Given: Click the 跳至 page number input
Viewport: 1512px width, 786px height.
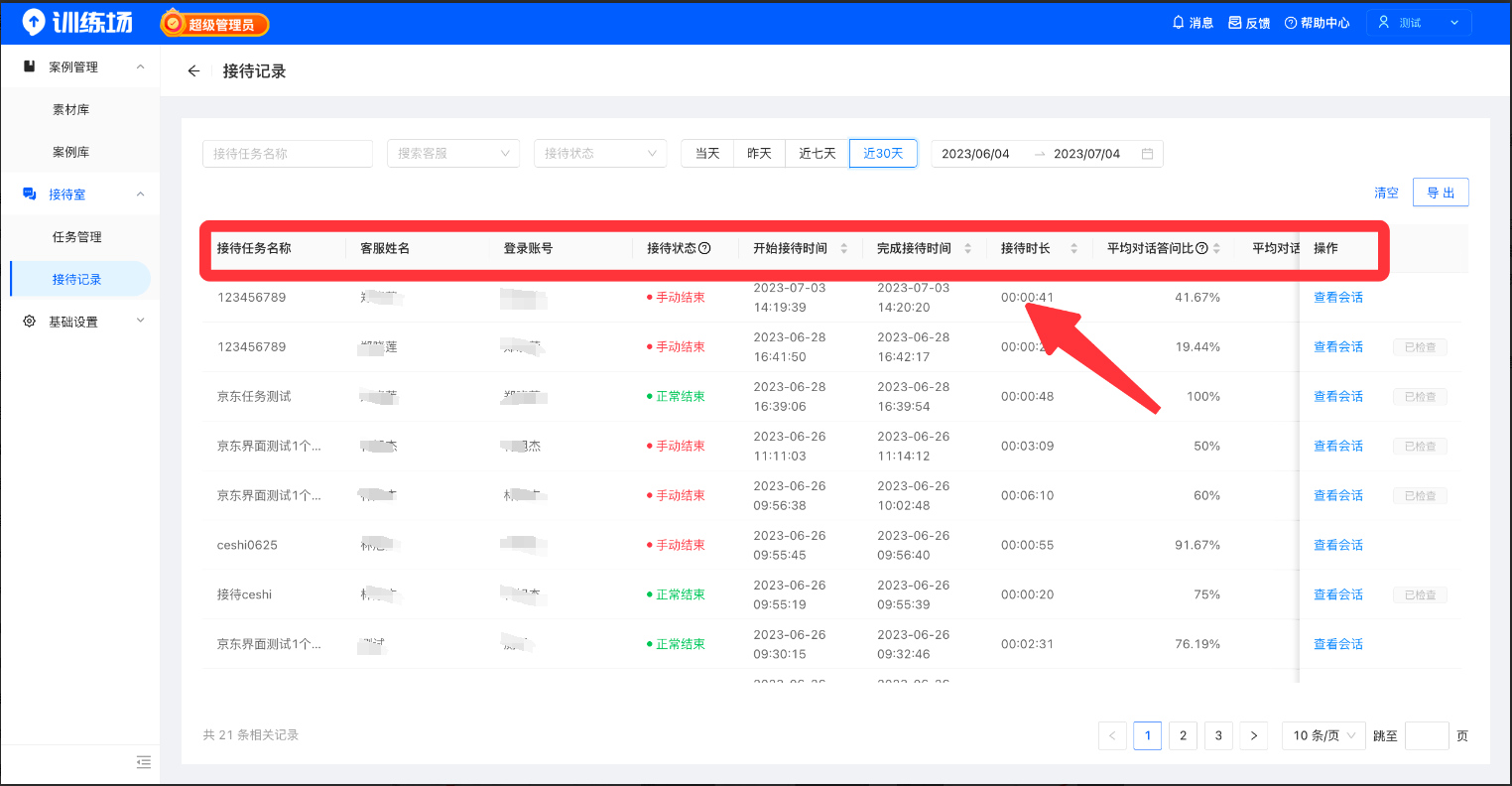Looking at the screenshot, I should click(x=1427, y=735).
